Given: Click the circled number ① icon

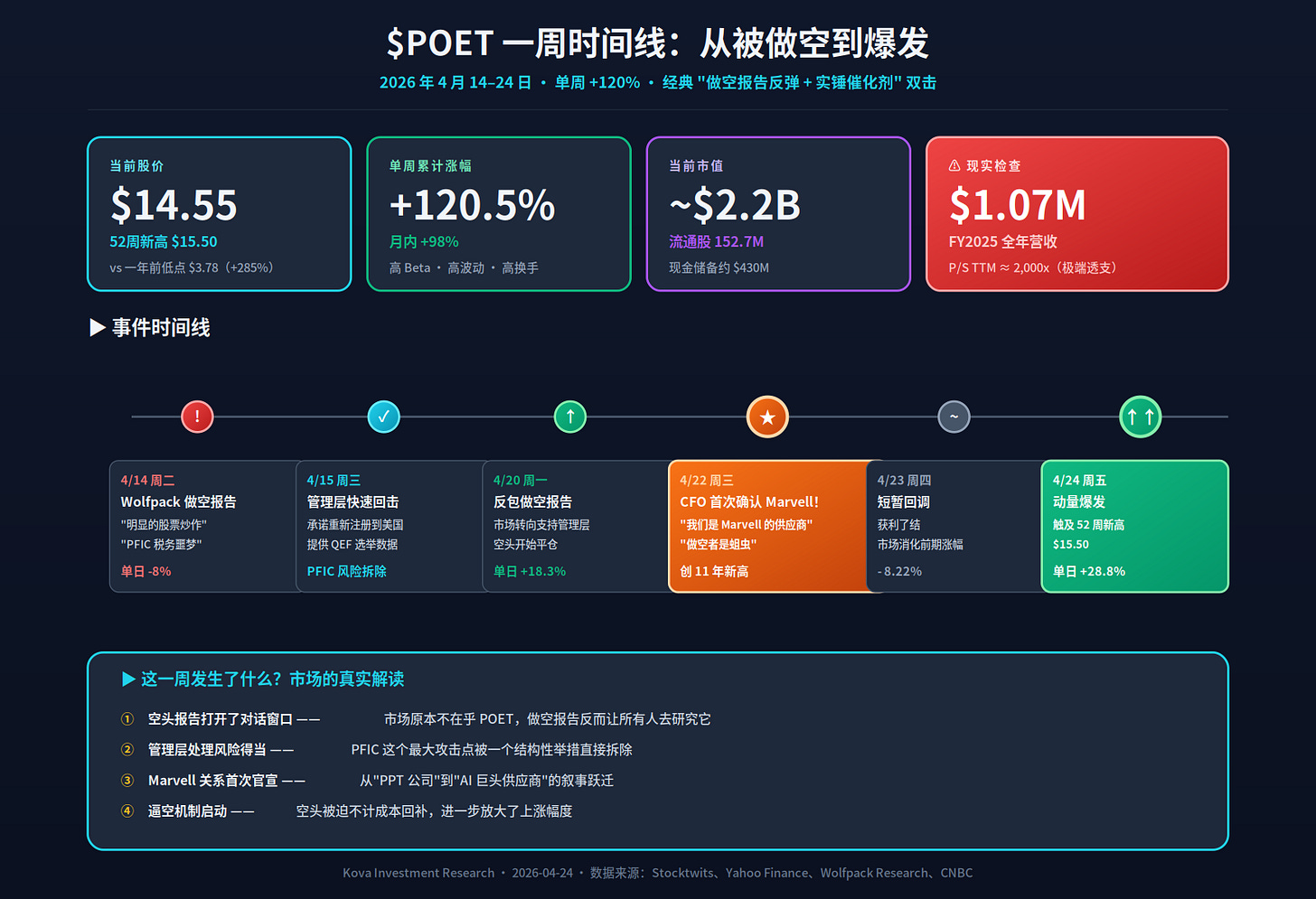Looking at the screenshot, I should [x=127, y=719].
